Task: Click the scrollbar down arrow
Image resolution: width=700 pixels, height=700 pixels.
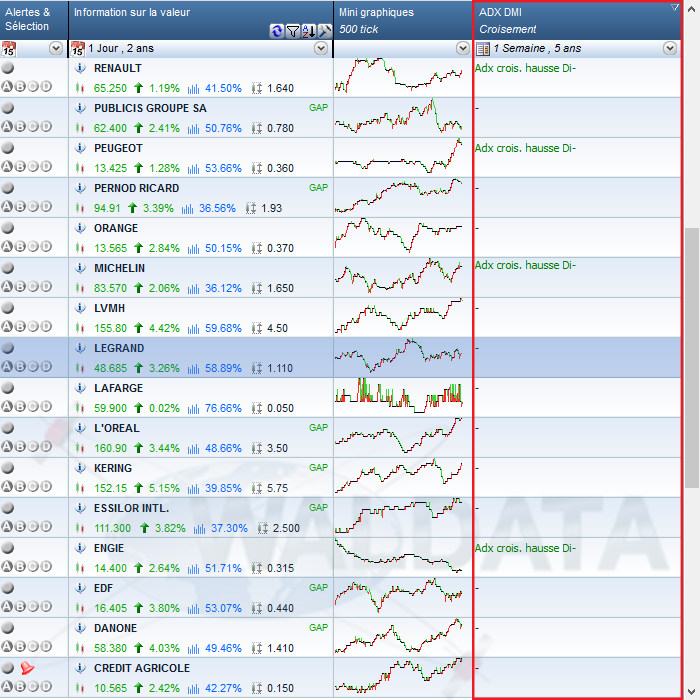Action: click(692, 691)
